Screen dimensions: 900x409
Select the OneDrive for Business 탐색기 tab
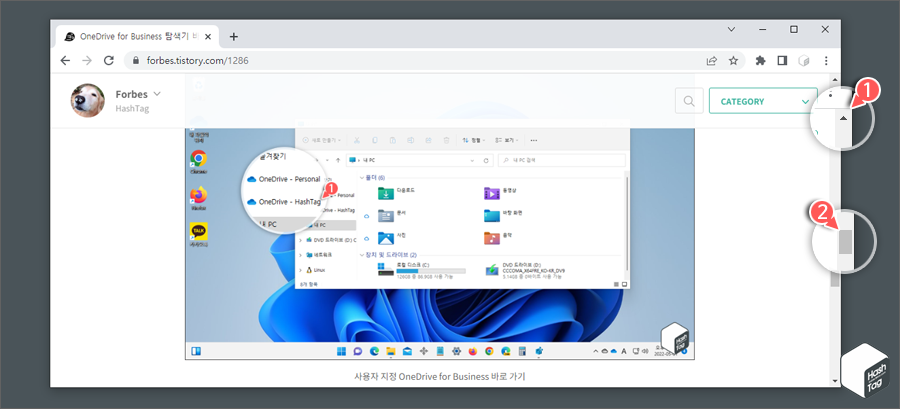tap(137, 37)
